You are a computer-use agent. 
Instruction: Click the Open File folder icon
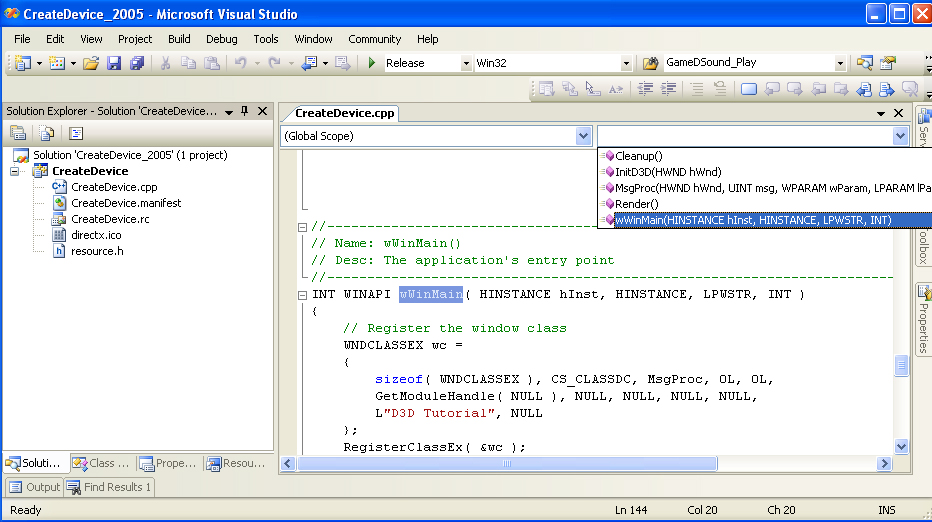(90, 63)
